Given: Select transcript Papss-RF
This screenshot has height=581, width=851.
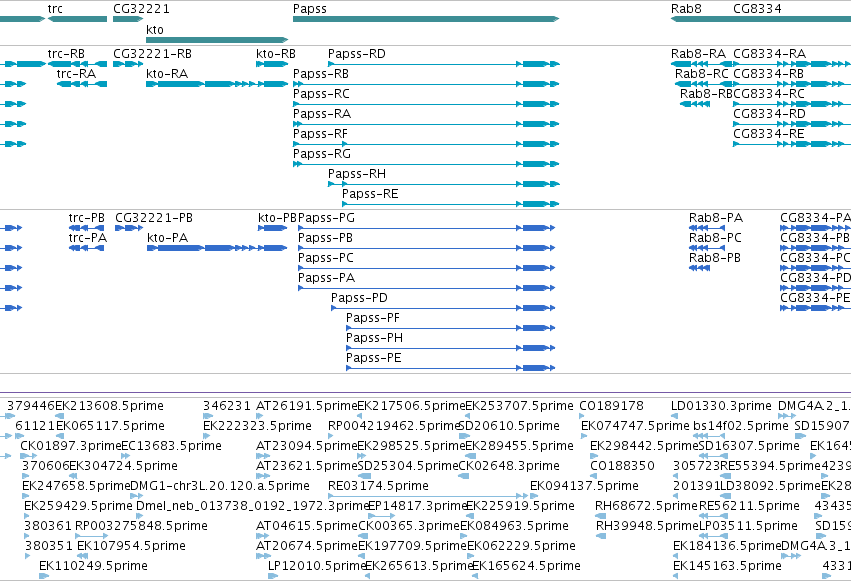Looking at the screenshot, I should pos(426,144).
